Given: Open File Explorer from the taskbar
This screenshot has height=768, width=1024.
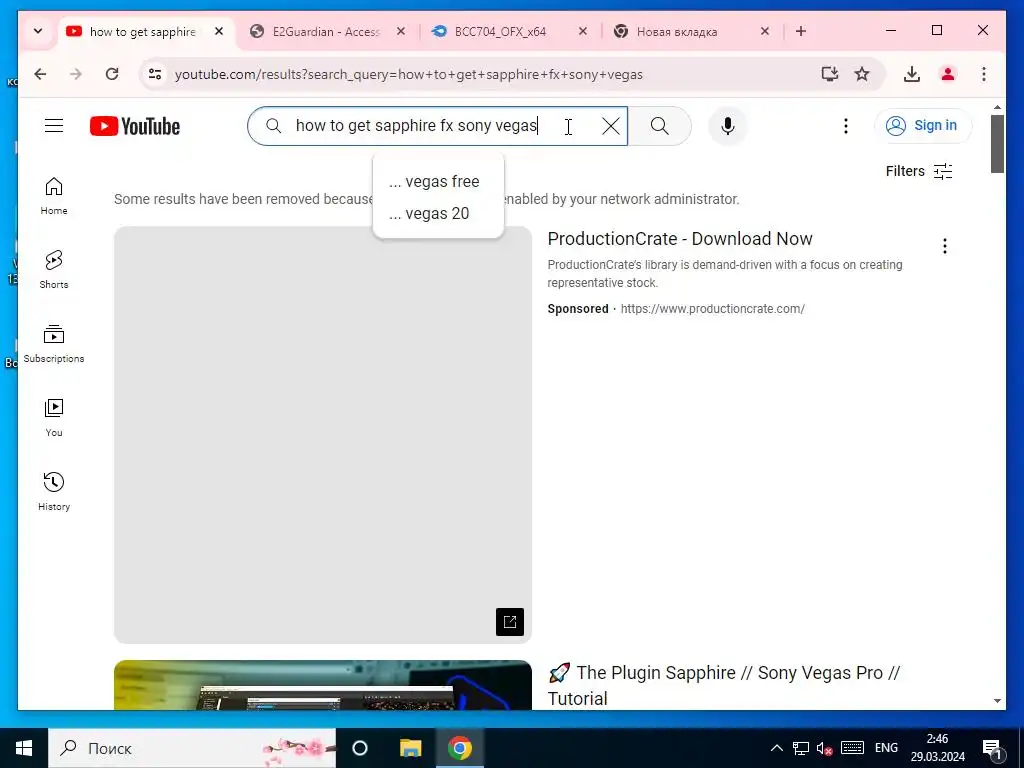Looking at the screenshot, I should pyautogui.click(x=410, y=748).
